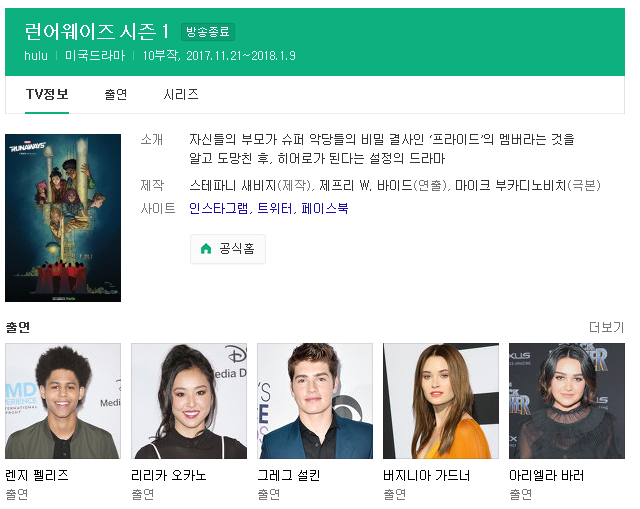Open 리리카 오카노 cast photo
This screenshot has width=640, height=509.
click(189, 401)
